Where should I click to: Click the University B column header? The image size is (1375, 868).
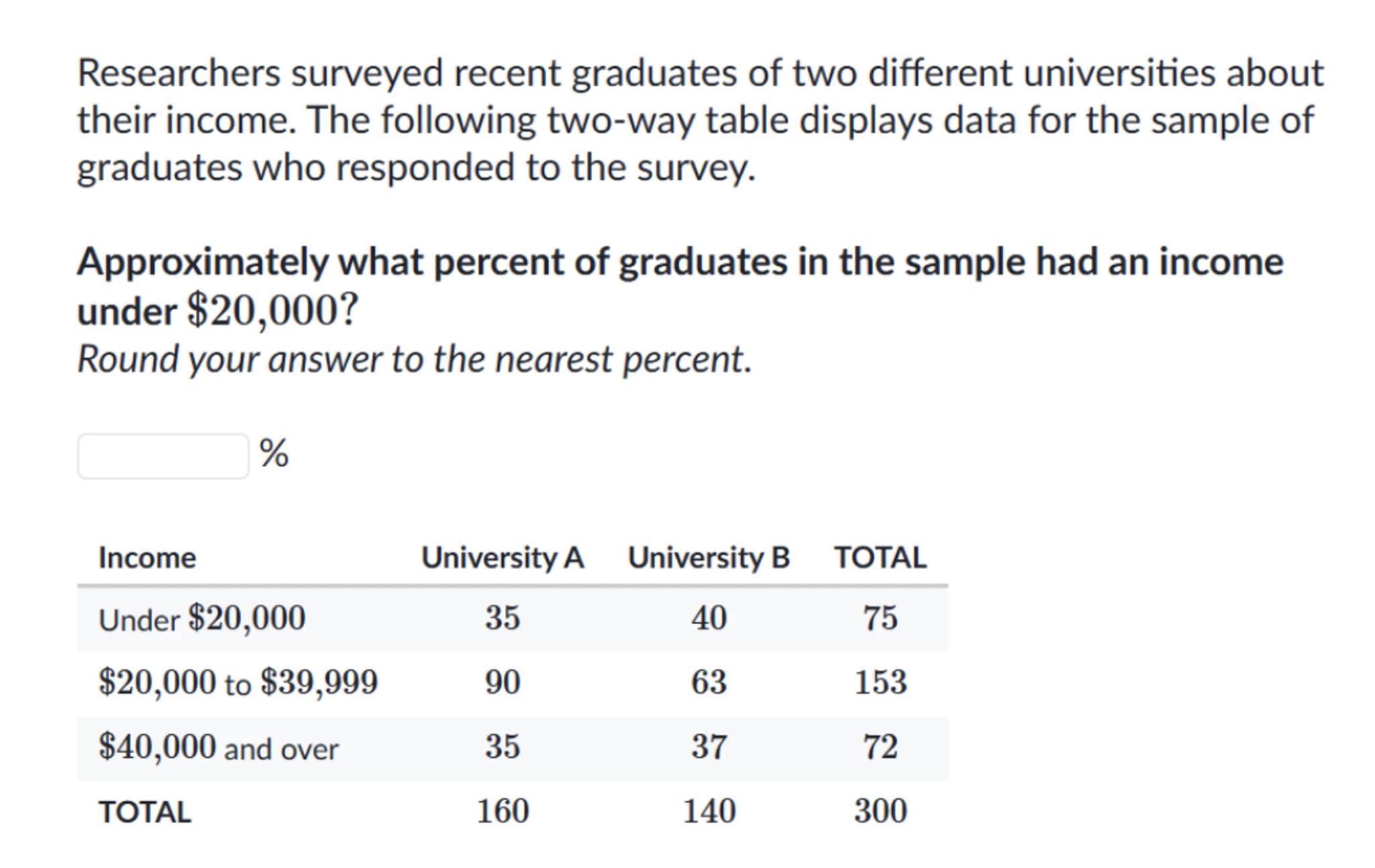click(708, 558)
